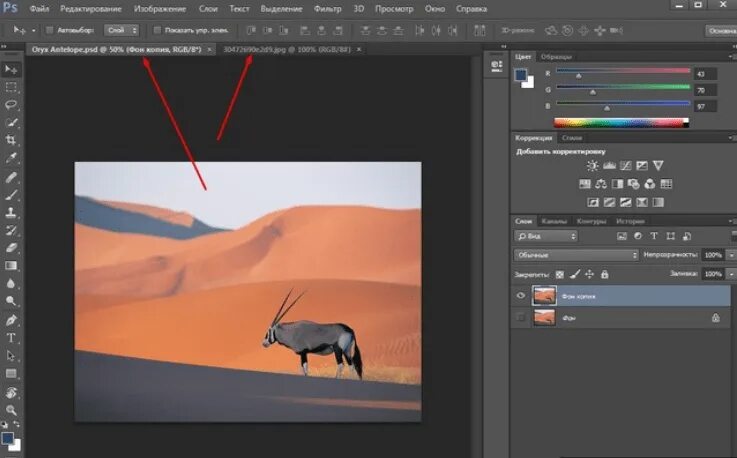Select the Eyedropper tool
This screenshot has width=737, height=458.
[11, 158]
